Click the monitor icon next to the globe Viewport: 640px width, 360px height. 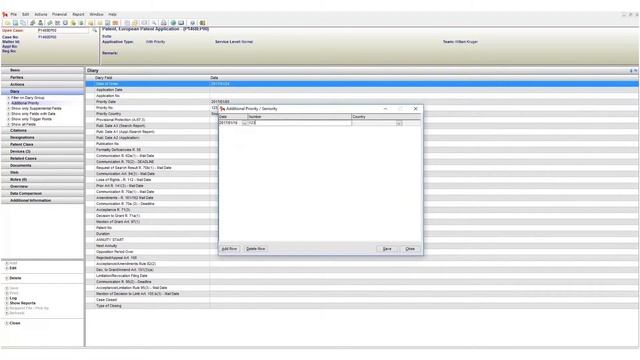point(181,23)
